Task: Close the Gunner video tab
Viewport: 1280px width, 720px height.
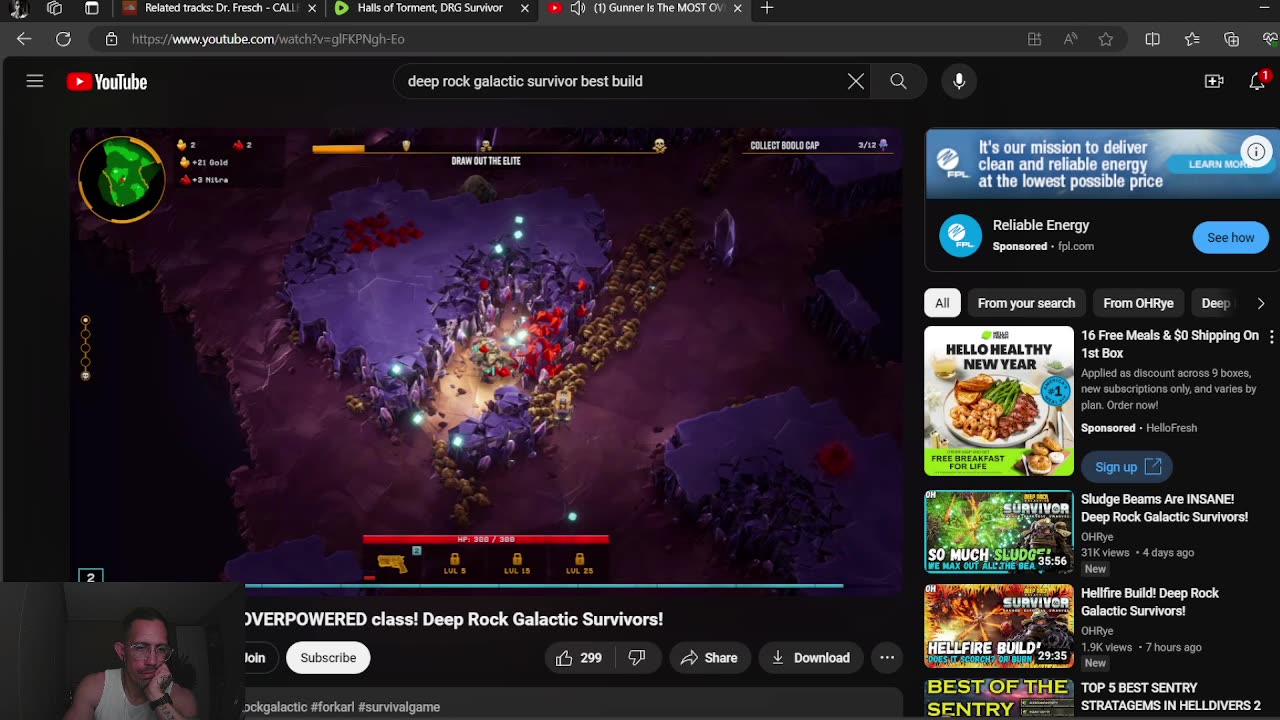Action: 738,8
